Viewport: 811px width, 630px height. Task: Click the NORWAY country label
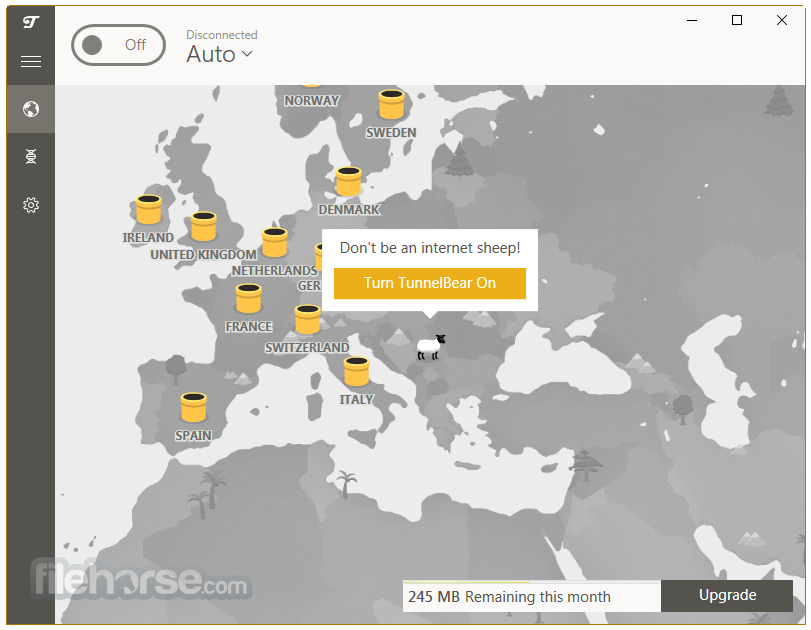point(311,100)
